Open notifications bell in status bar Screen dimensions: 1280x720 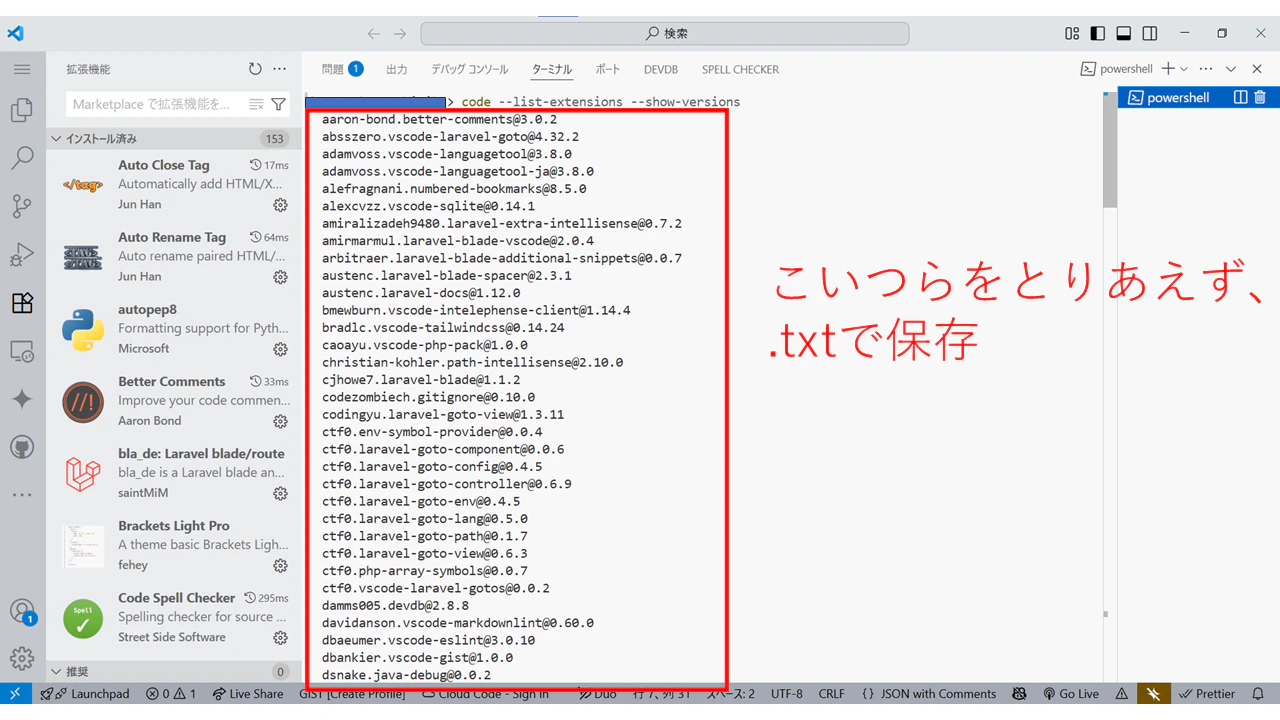point(1257,694)
